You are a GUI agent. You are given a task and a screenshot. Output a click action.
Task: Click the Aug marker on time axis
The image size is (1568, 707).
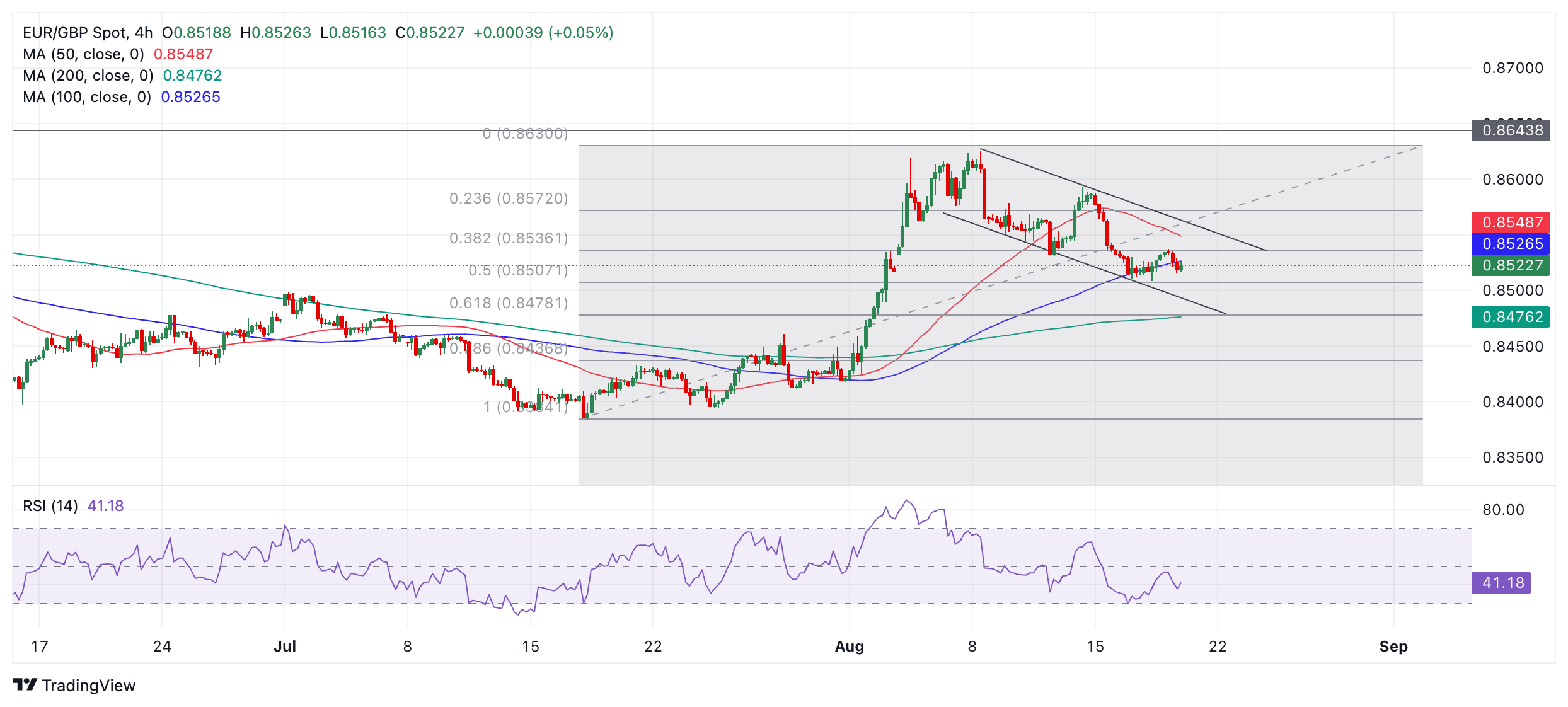pyautogui.click(x=849, y=647)
